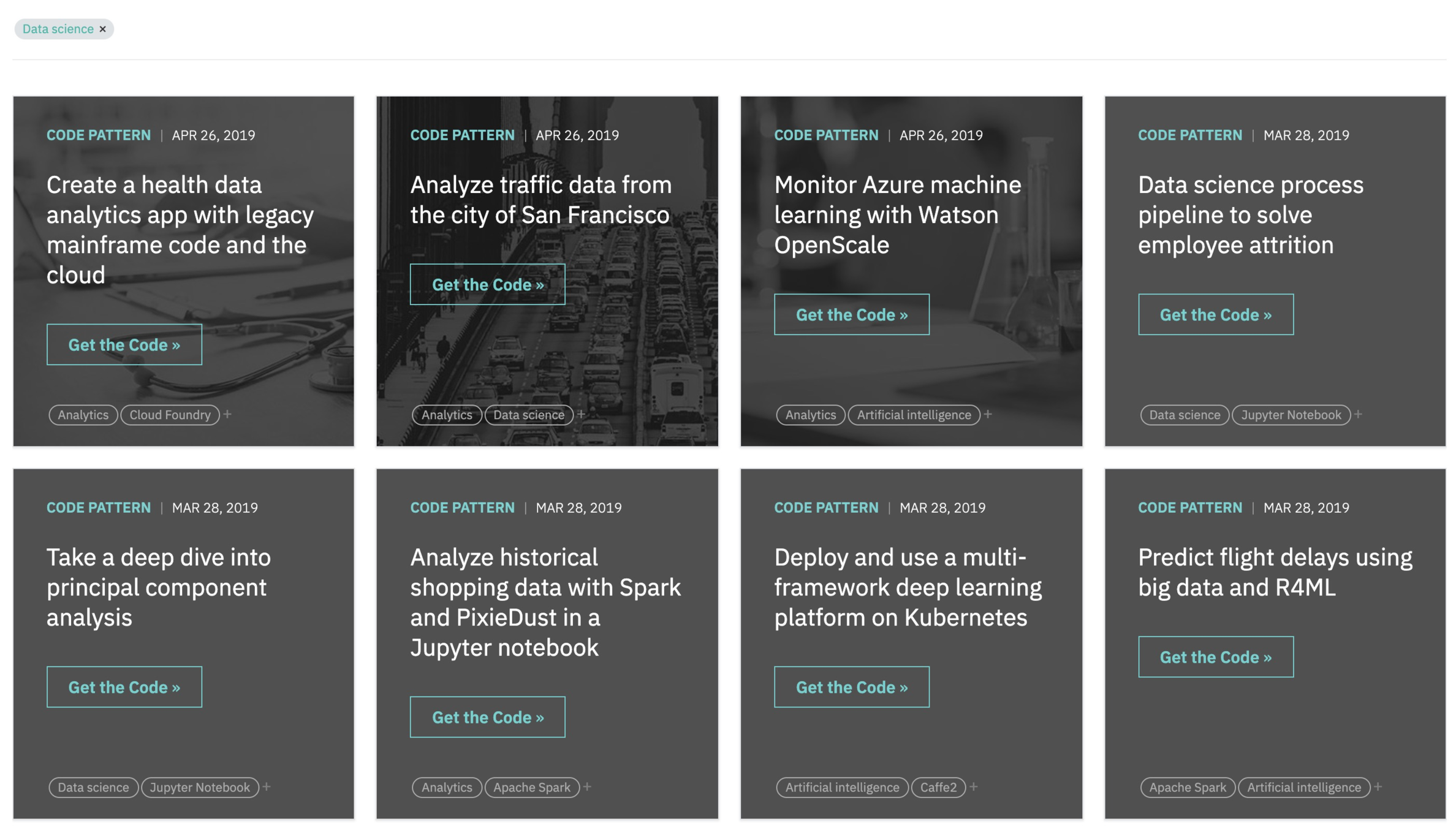Expand hidden tags on flight delays card
This screenshot has width=1456, height=827.
[x=1378, y=787]
